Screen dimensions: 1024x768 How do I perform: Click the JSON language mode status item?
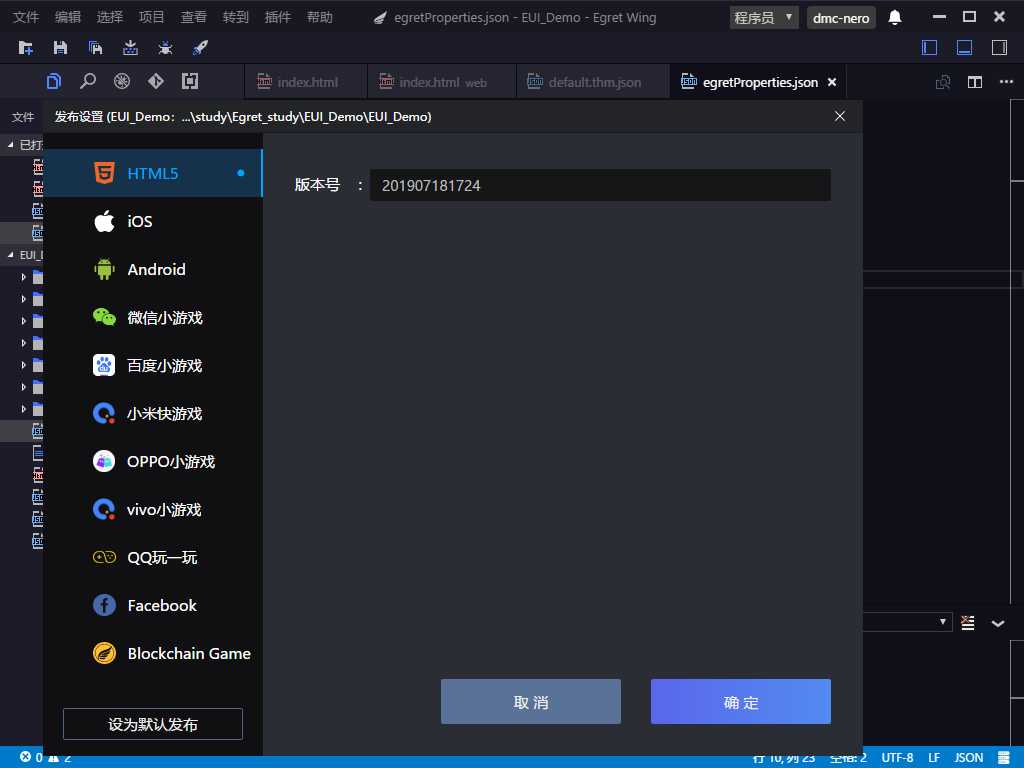(968, 758)
